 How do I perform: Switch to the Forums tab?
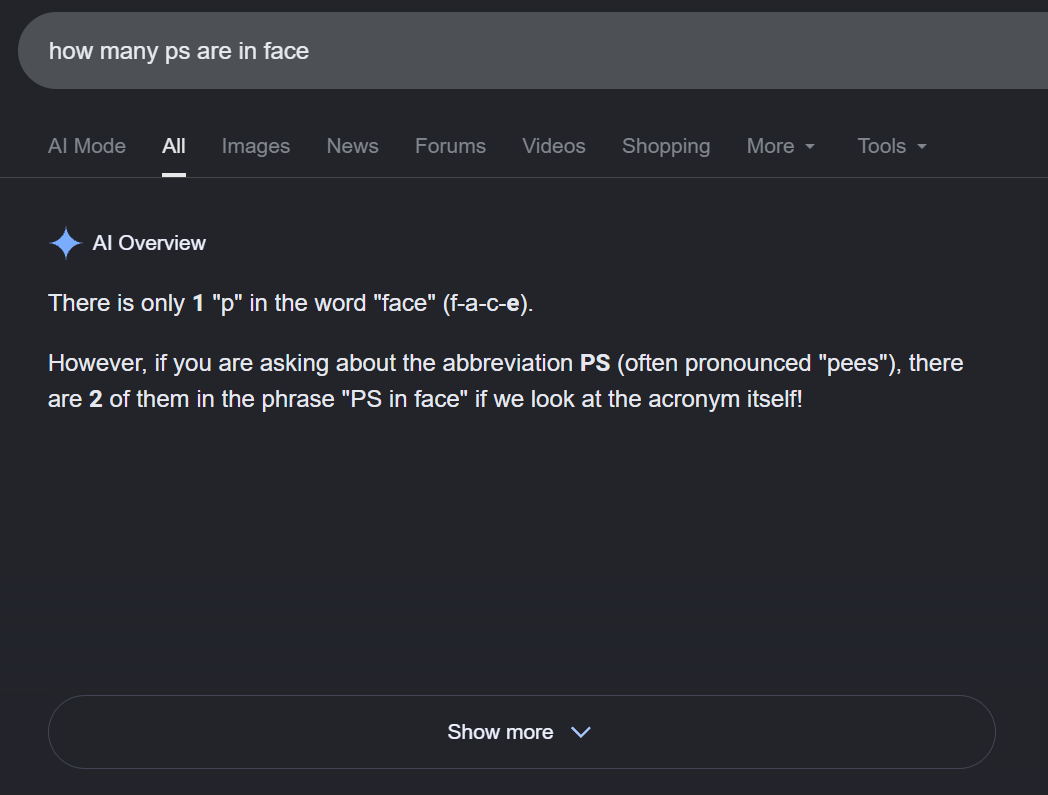[450, 146]
